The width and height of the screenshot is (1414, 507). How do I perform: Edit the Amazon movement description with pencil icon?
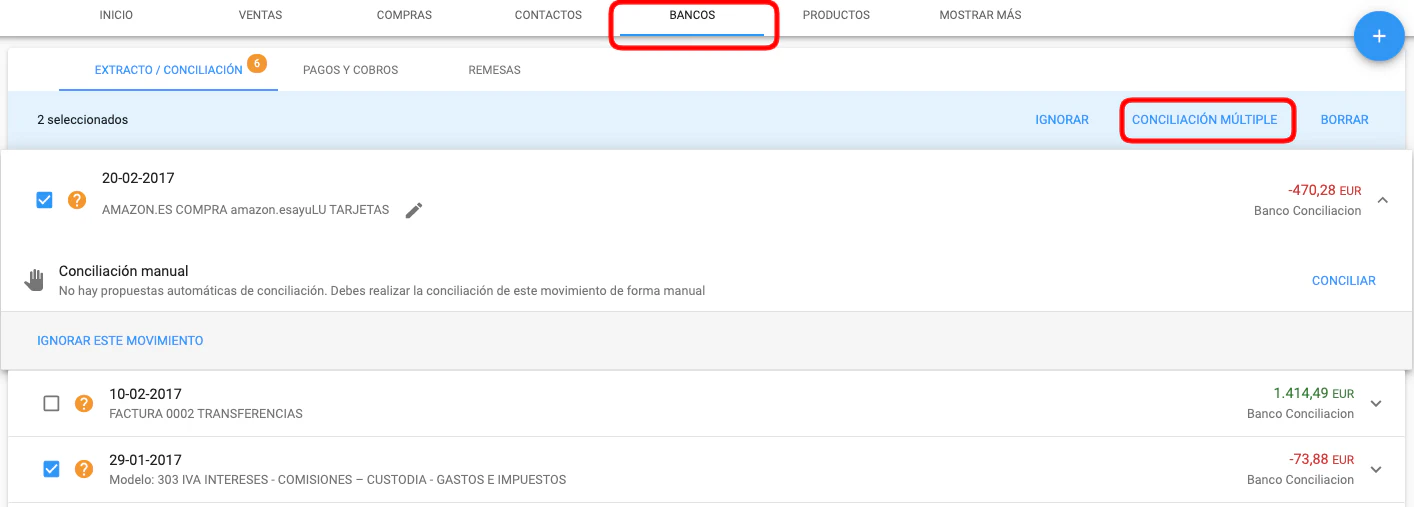click(x=414, y=210)
